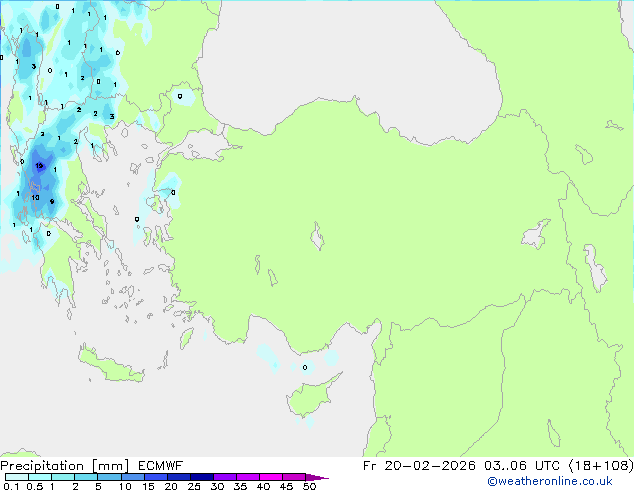This screenshot has width=634, height=490.
Task: Click legend swatch between 20 and 25
Action: coord(178,477)
